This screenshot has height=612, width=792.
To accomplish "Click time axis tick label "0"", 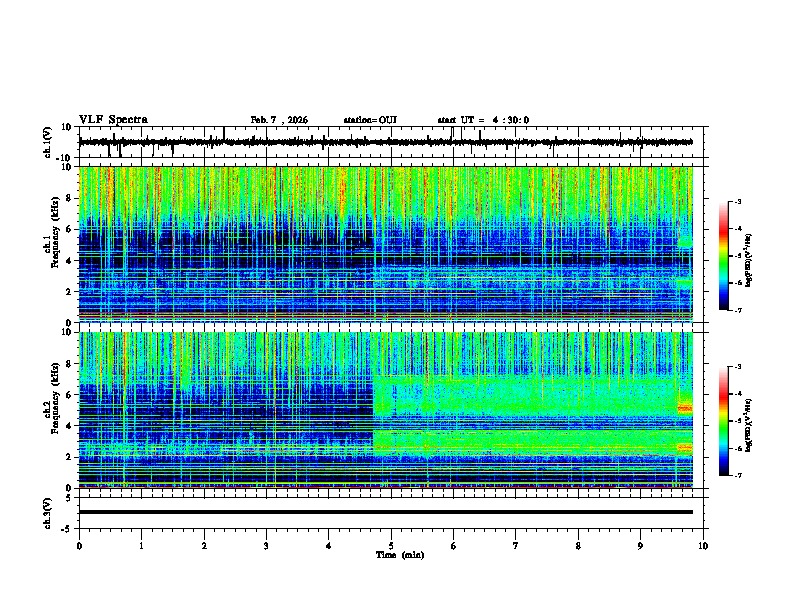I will click(79, 546).
